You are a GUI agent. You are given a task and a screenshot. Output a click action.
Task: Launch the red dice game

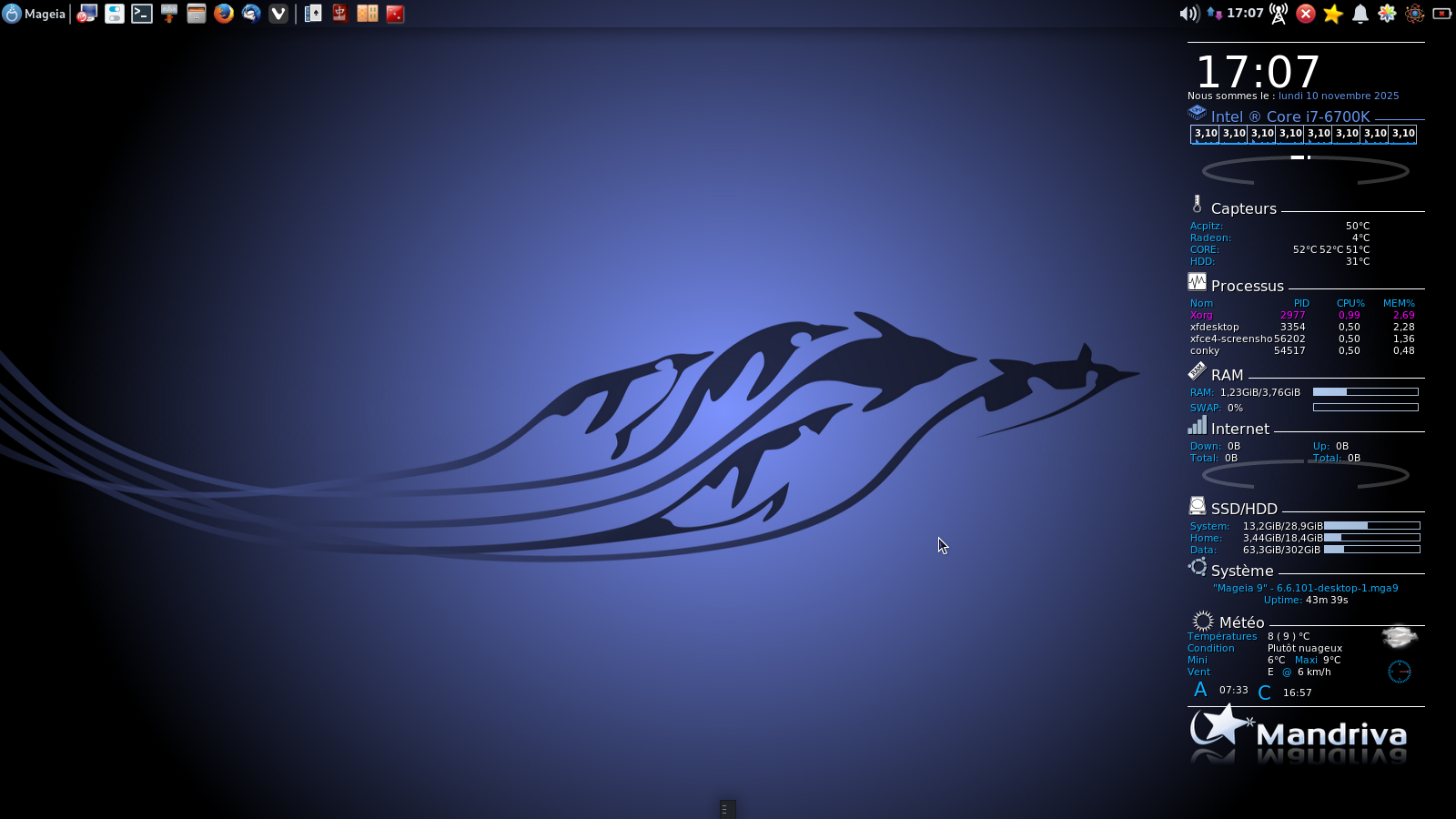click(x=395, y=14)
